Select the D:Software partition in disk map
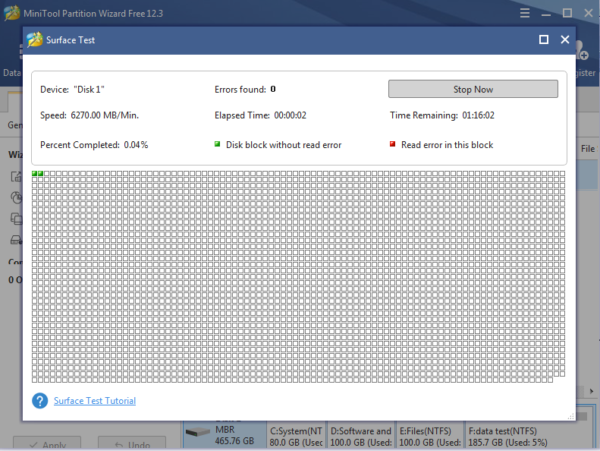 [x=361, y=436]
